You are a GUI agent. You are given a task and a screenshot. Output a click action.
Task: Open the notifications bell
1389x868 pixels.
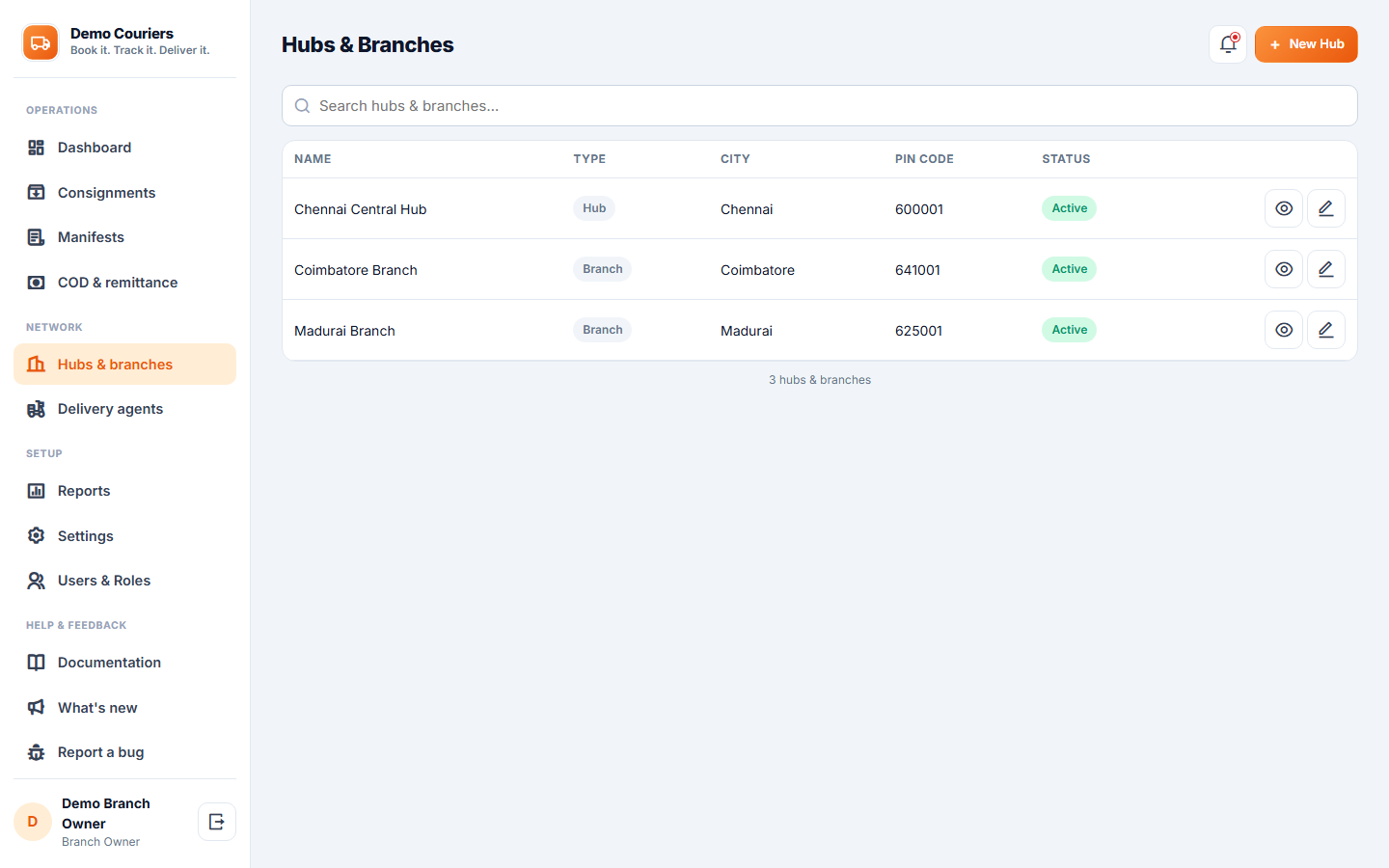(1228, 44)
